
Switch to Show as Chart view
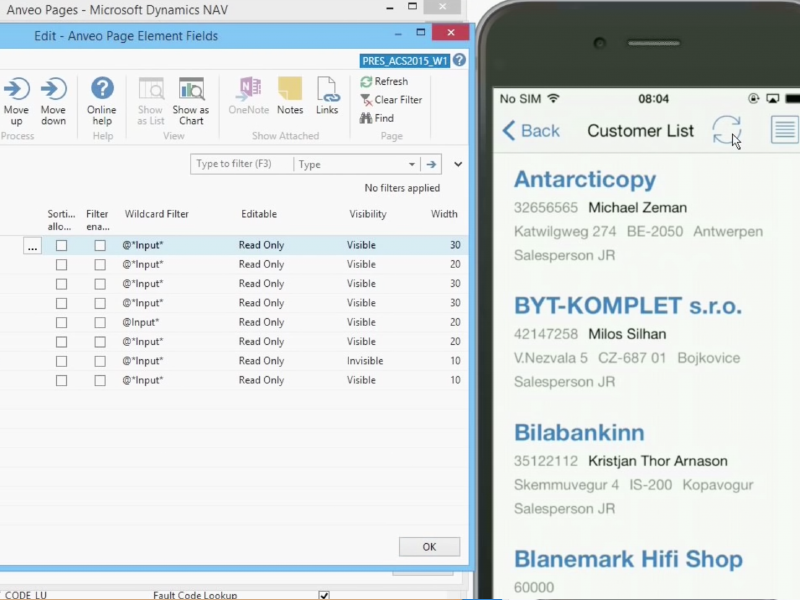(191, 101)
